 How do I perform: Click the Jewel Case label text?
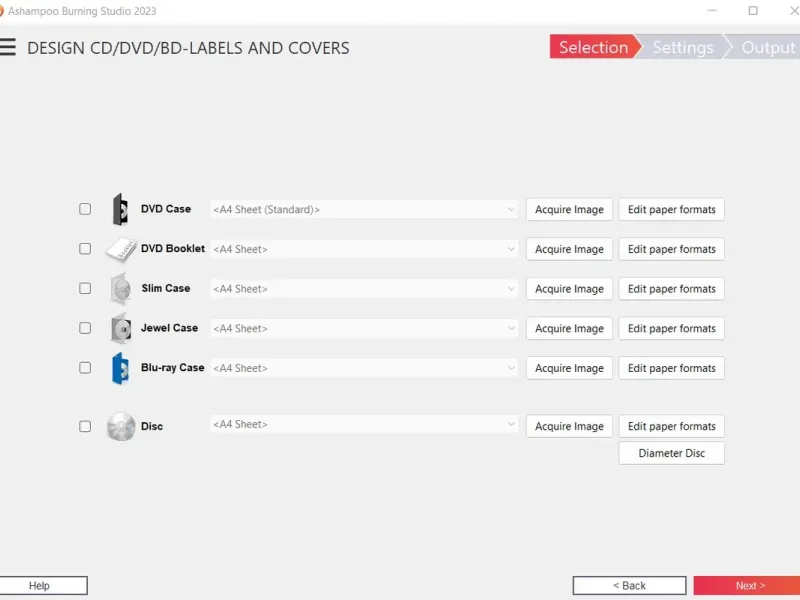click(169, 328)
